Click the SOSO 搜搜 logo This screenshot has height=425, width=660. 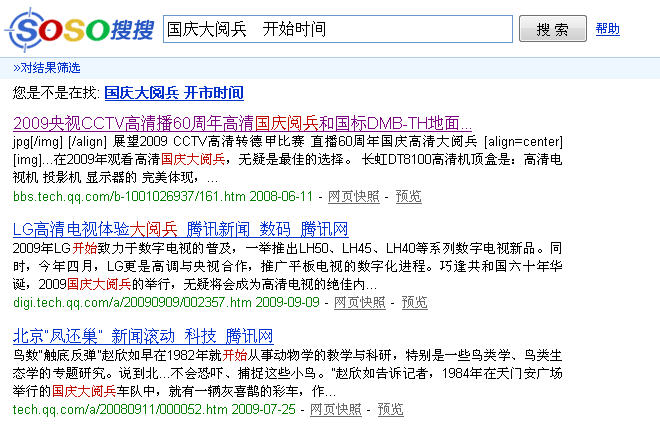[80, 29]
